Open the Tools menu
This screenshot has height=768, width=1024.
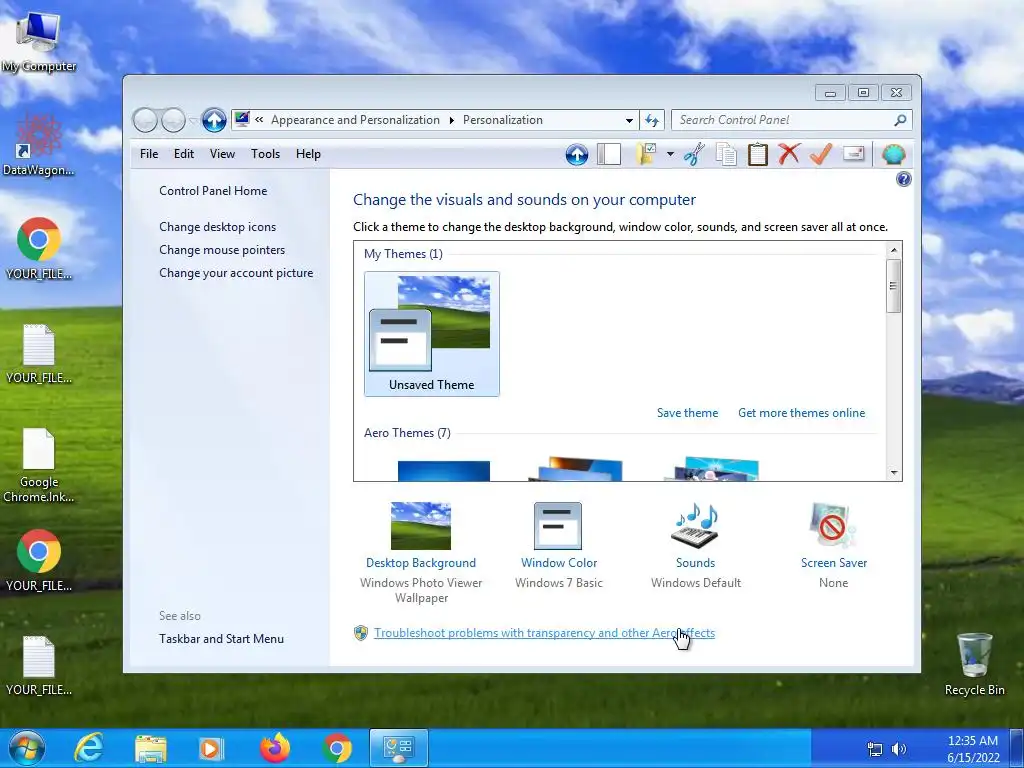pyautogui.click(x=265, y=154)
